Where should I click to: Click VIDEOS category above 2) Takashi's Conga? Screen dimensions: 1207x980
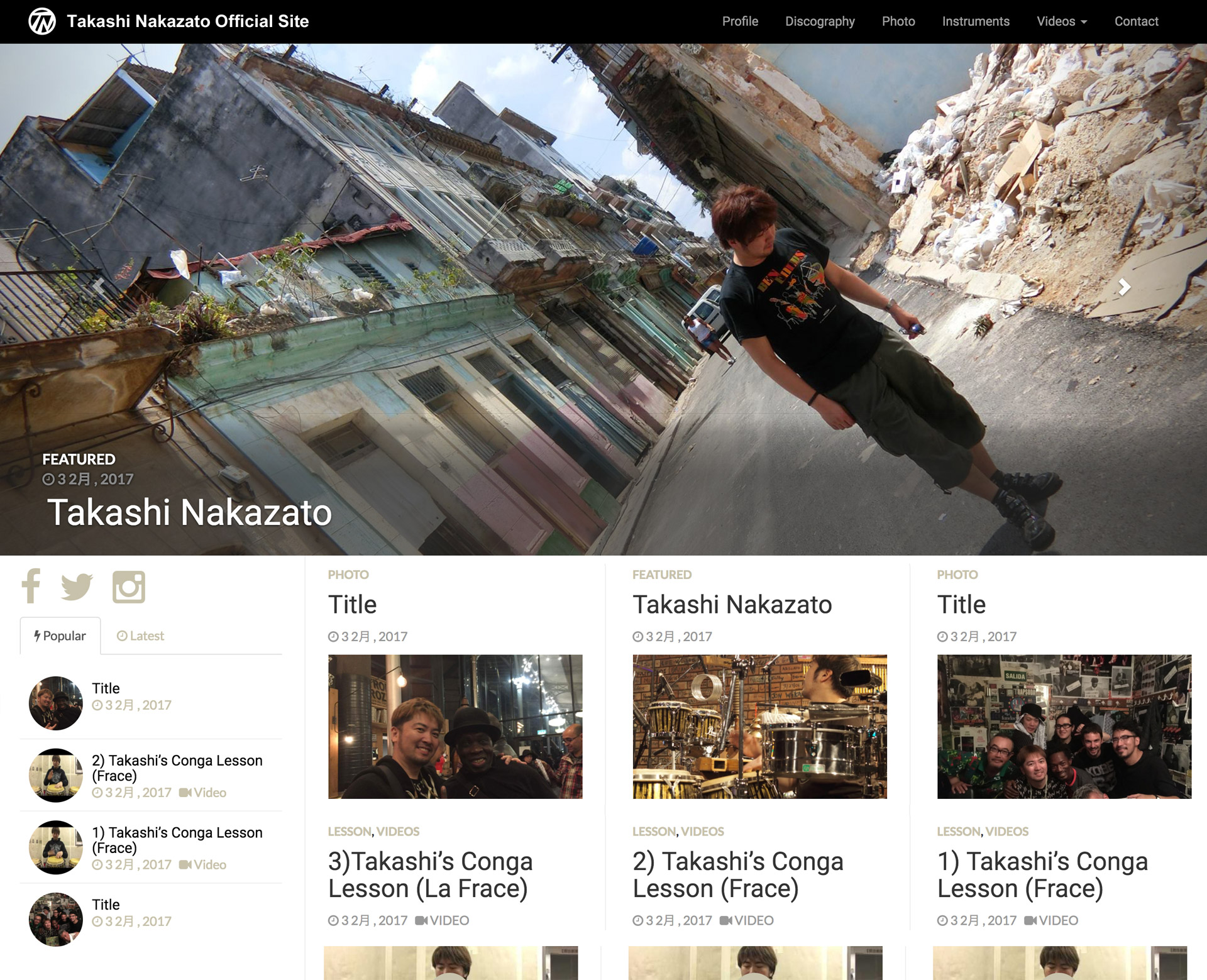(x=703, y=832)
